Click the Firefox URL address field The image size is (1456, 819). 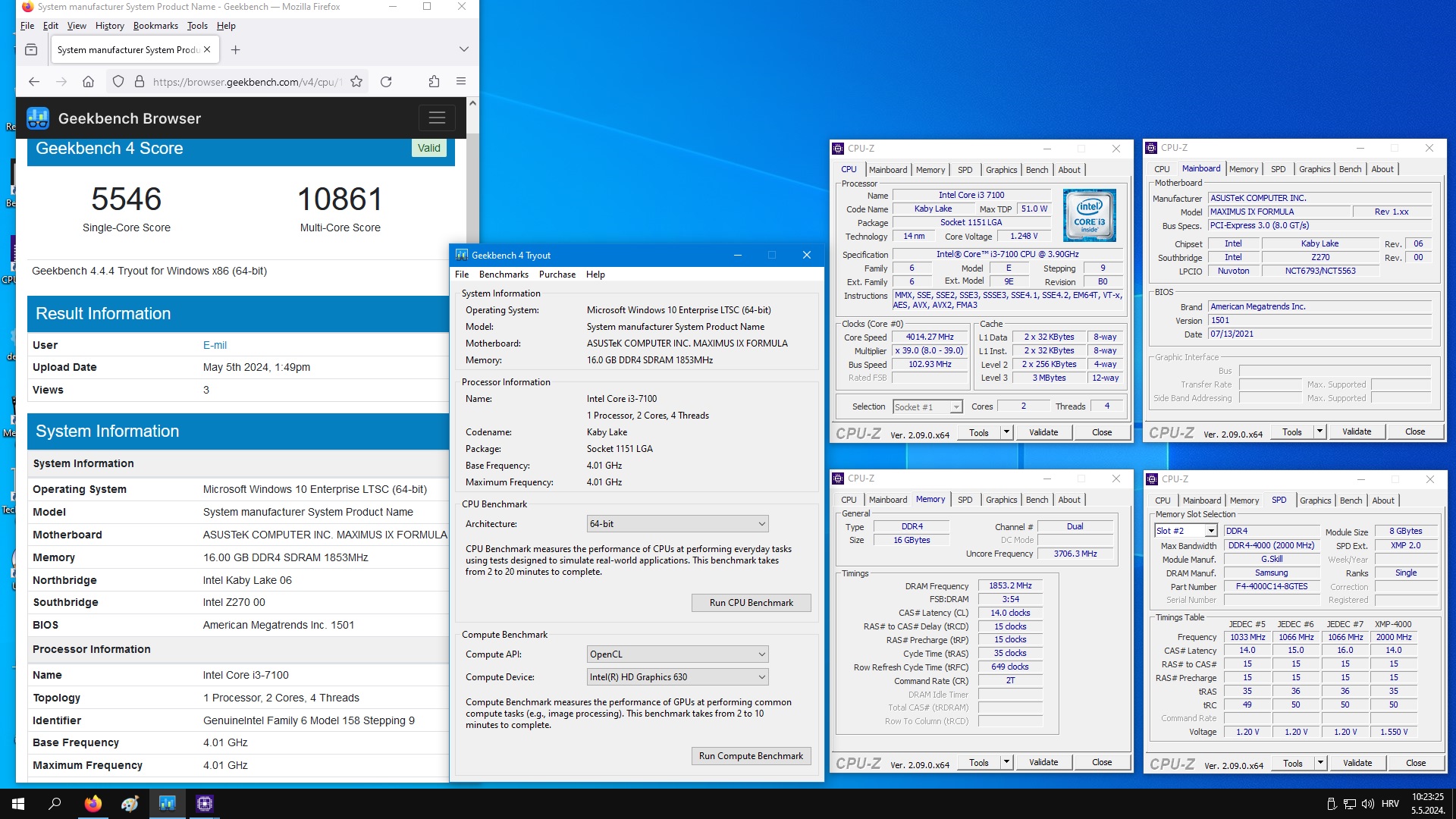point(246,82)
